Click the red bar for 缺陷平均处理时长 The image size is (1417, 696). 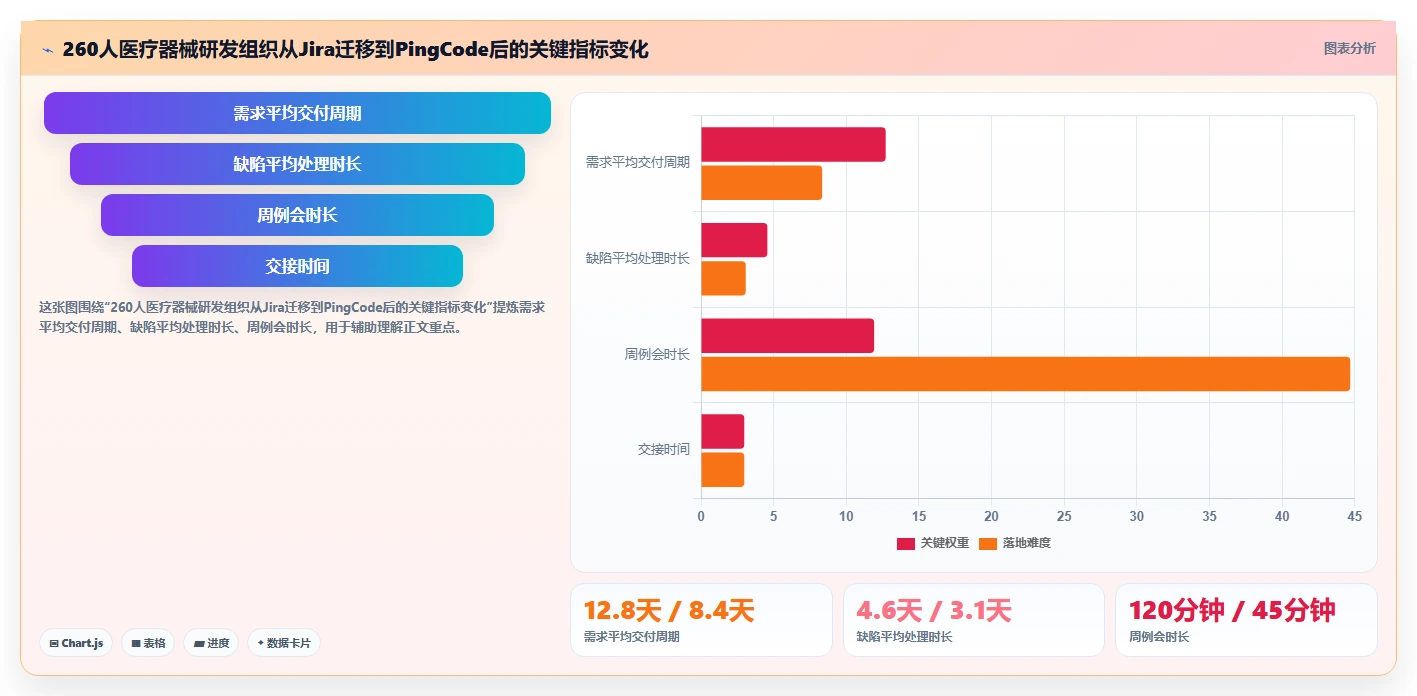[x=734, y=240]
